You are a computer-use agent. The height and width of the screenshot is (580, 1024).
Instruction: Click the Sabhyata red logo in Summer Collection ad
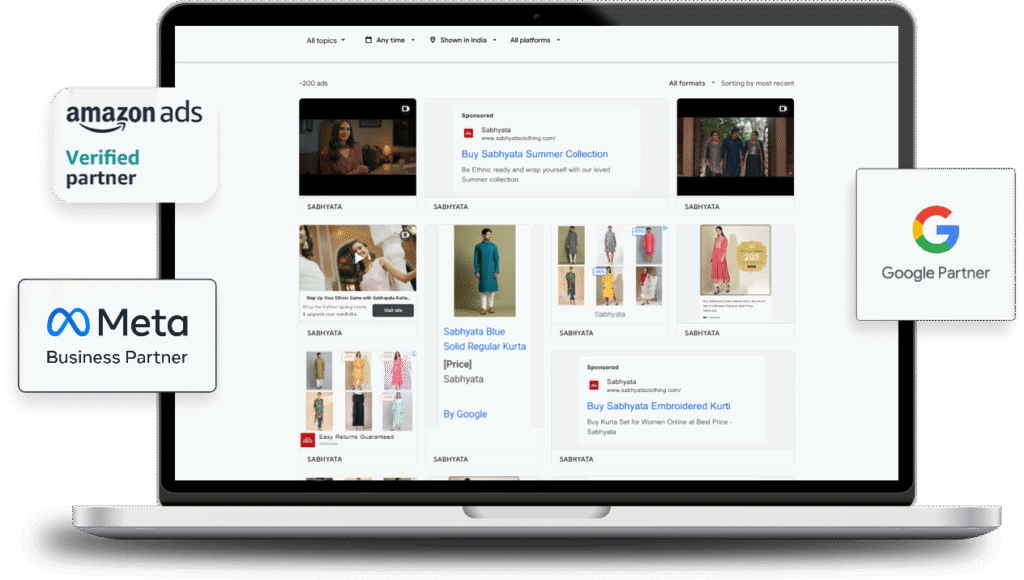(x=467, y=133)
